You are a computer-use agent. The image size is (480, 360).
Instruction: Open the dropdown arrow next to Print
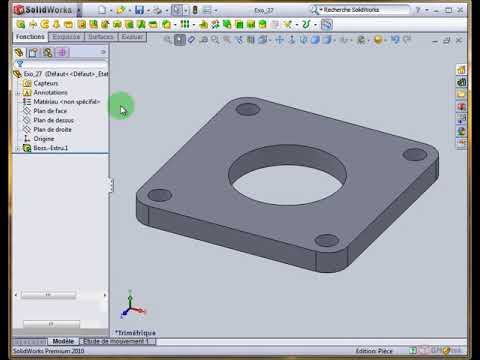click(166, 11)
